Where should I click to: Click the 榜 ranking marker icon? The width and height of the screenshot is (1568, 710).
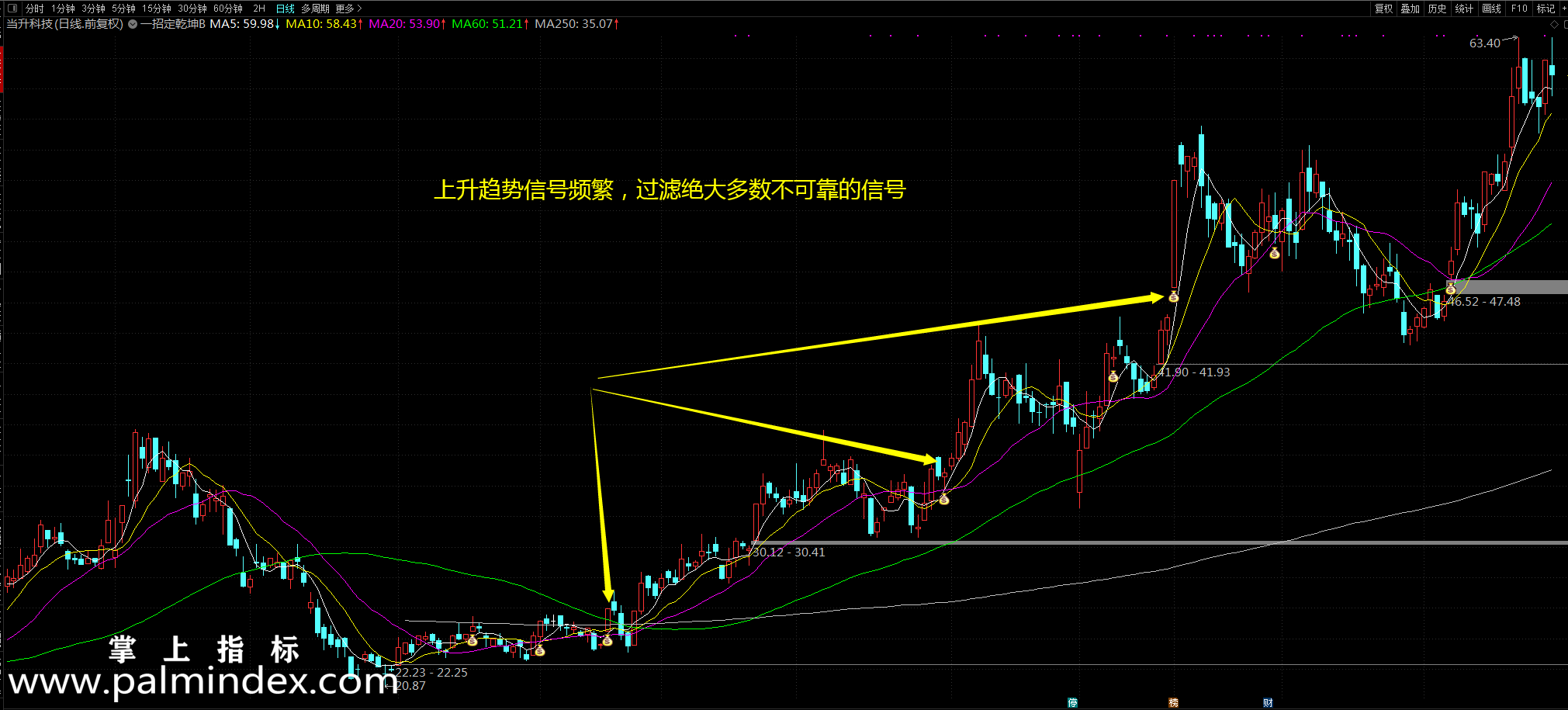pos(1173,703)
